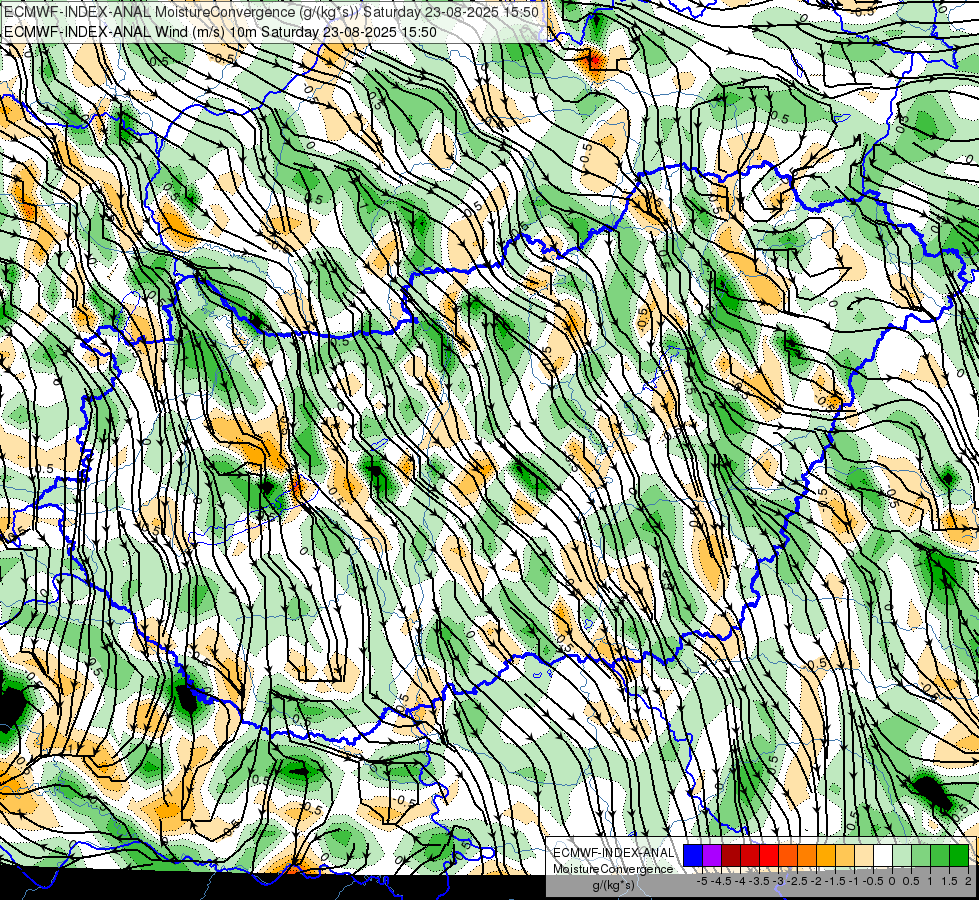This screenshot has height=900, width=979.
Task: Click the legend label MoistureConvergence
Action: point(613,869)
